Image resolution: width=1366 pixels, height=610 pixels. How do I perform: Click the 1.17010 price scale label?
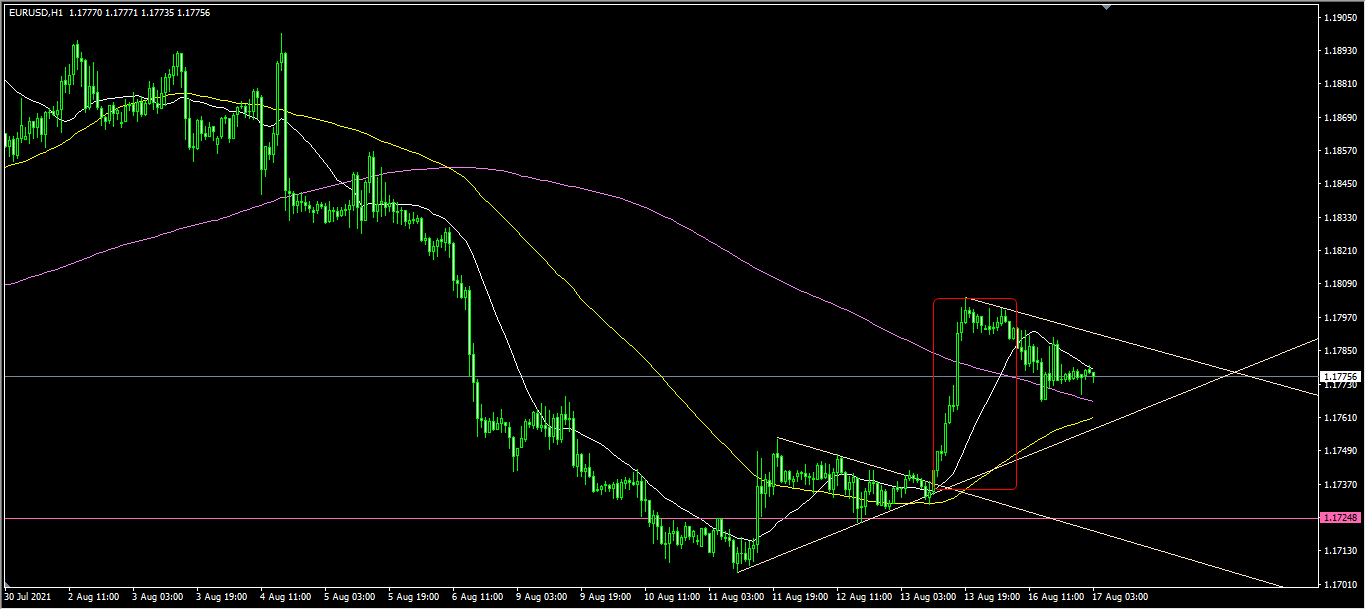coord(1340,584)
